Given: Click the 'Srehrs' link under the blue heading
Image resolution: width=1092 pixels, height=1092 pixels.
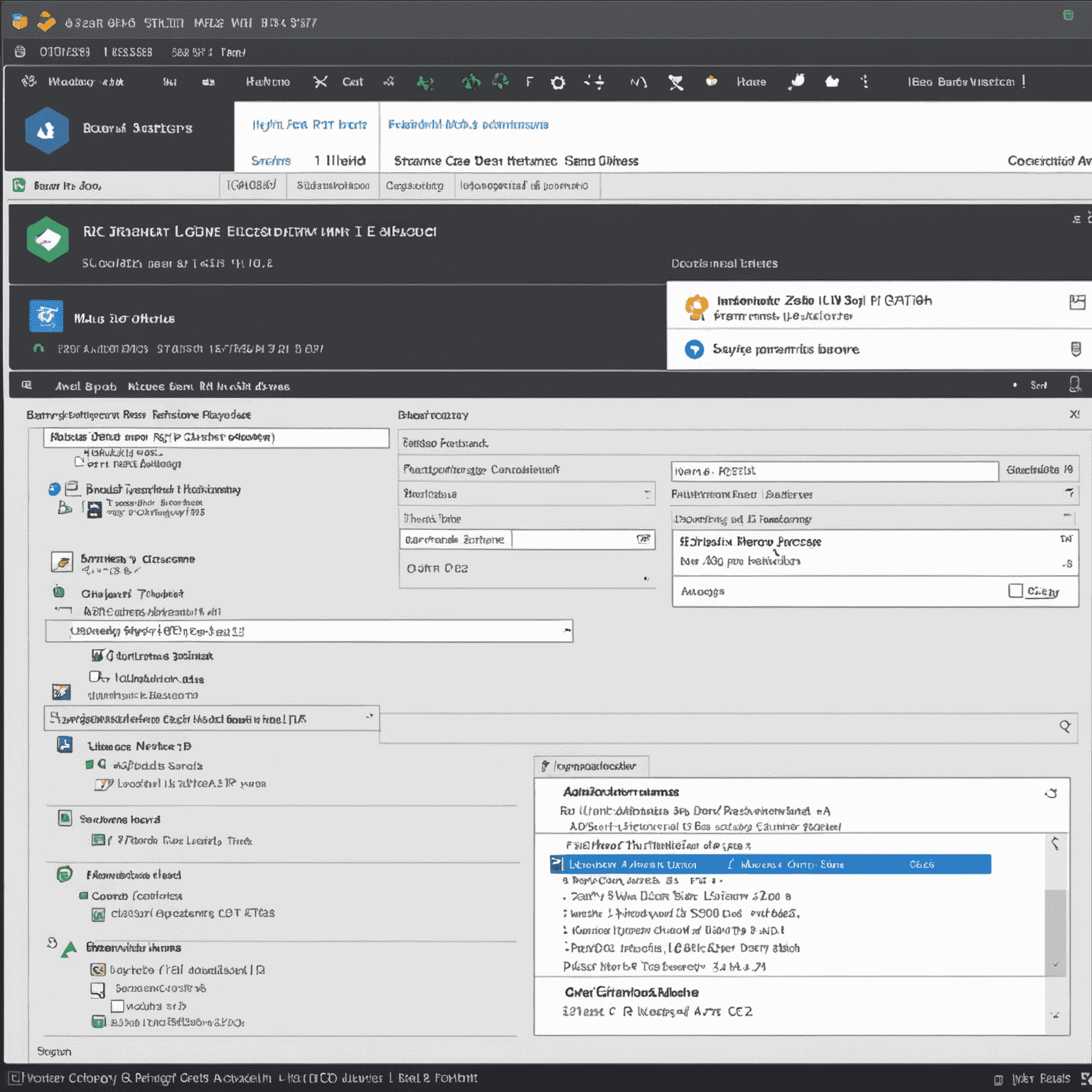Looking at the screenshot, I should [271, 161].
